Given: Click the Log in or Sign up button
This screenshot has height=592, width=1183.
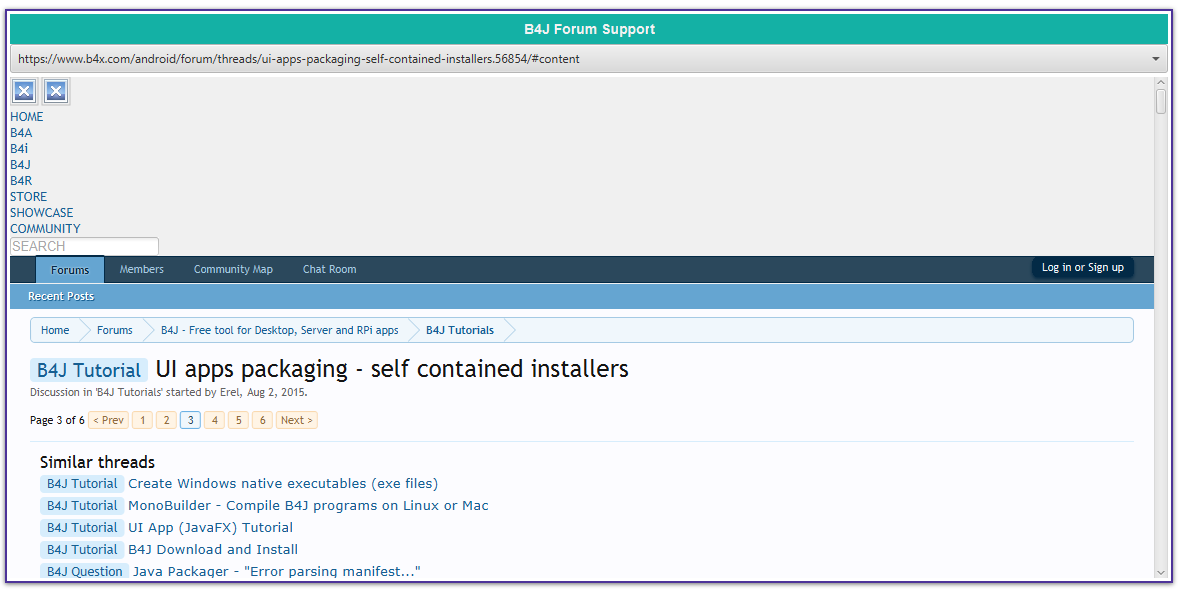Looking at the screenshot, I should tap(1082, 267).
